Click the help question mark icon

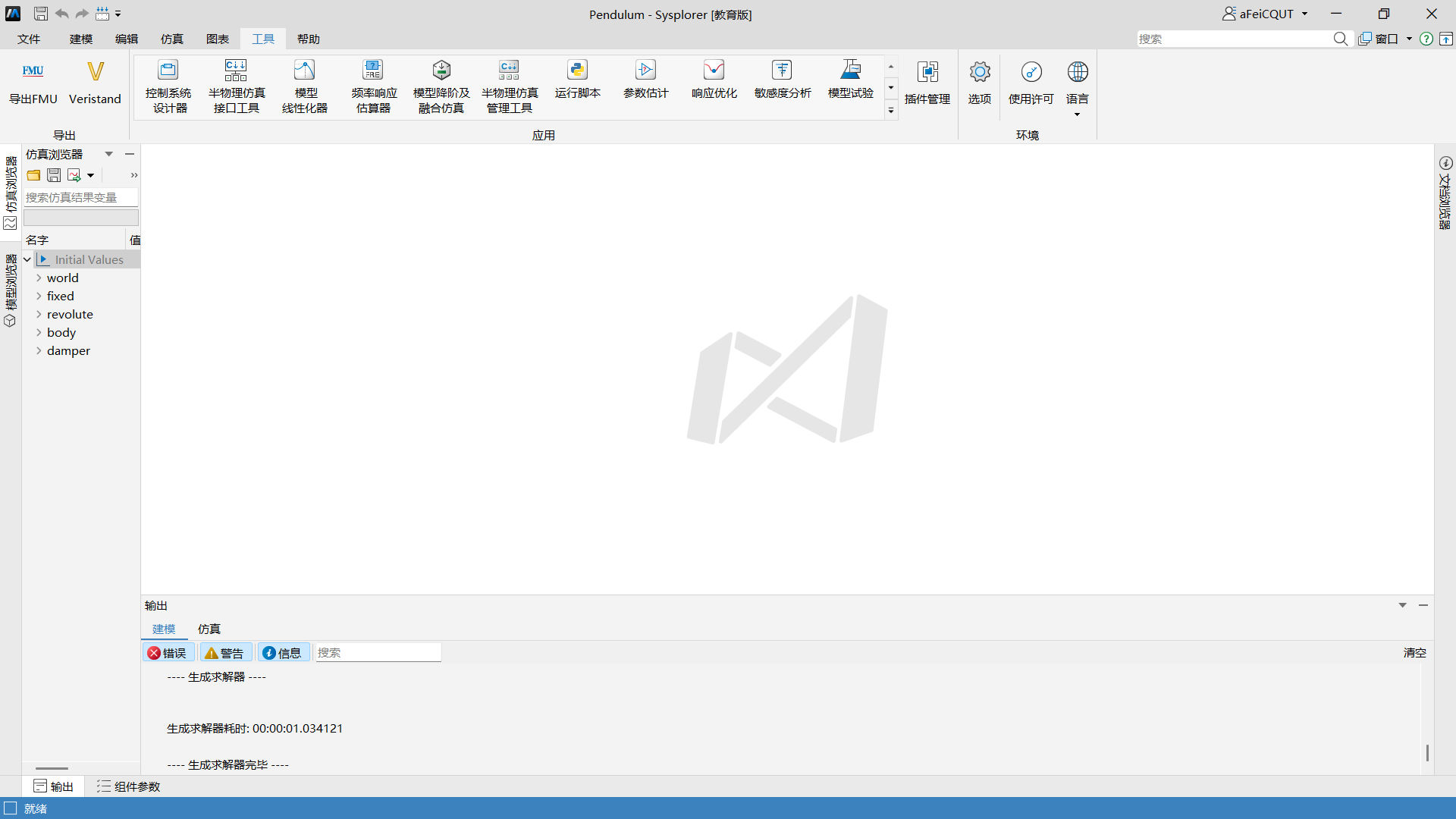(1426, 39)
